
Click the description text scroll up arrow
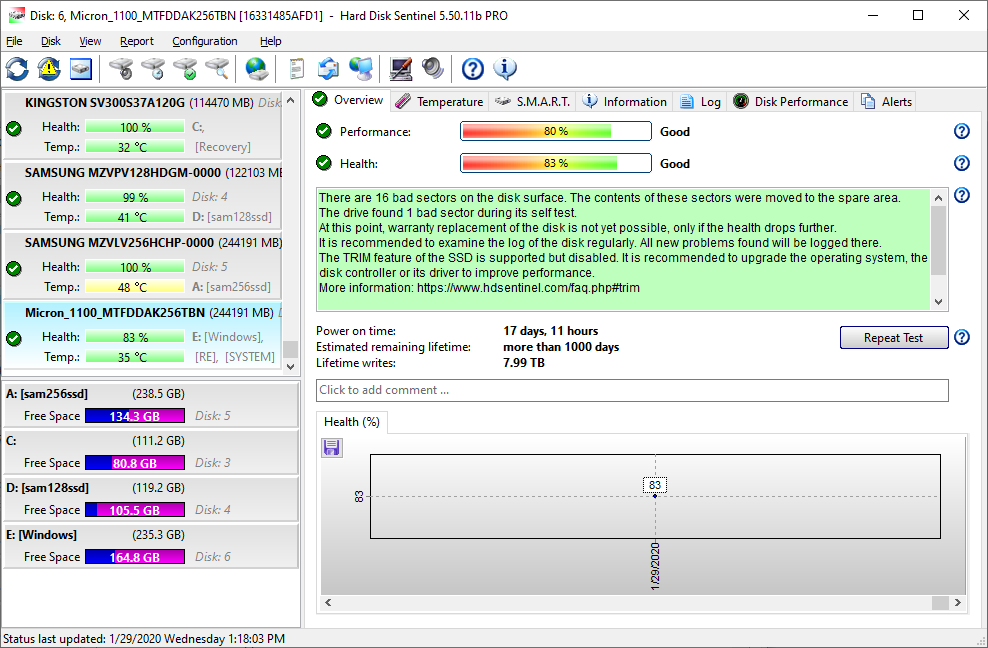[x=938, y=198]
